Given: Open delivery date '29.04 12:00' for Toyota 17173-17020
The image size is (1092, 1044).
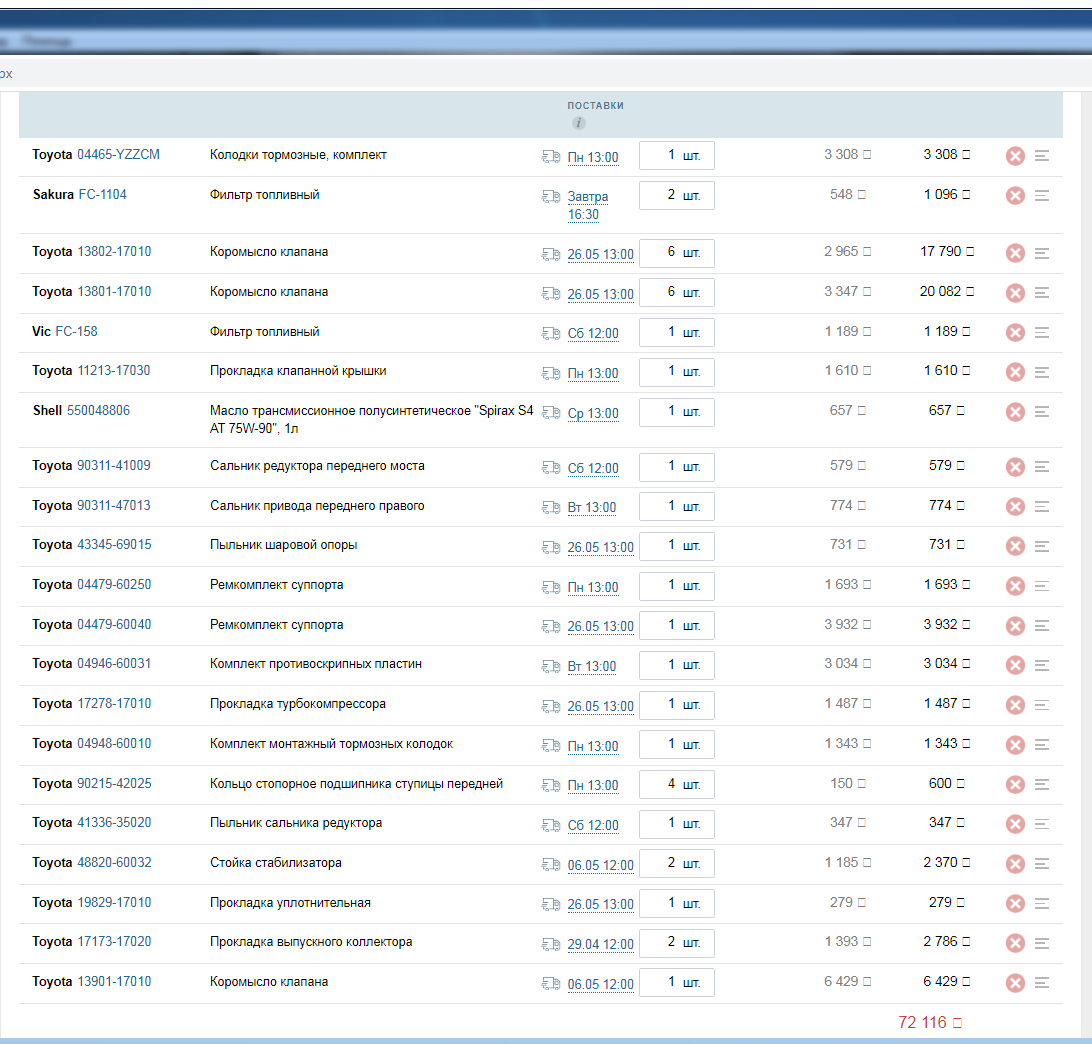Looking at the screenshot, I should (x=600, y=944).
